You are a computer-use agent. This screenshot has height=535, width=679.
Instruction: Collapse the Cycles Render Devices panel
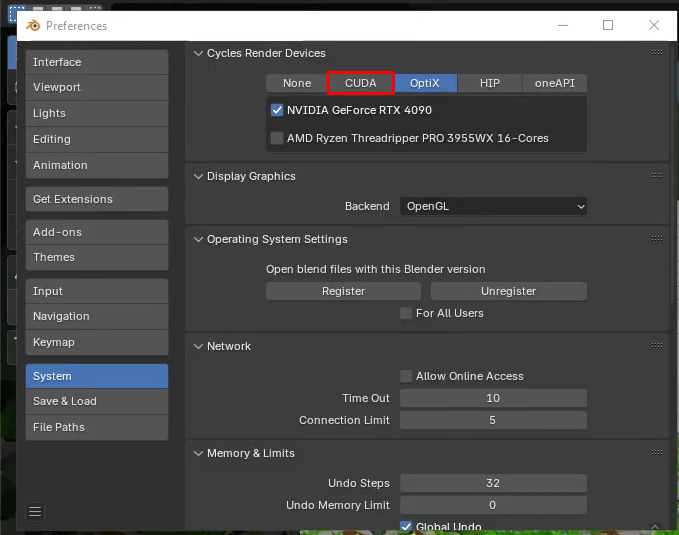(x=198, y=53)
